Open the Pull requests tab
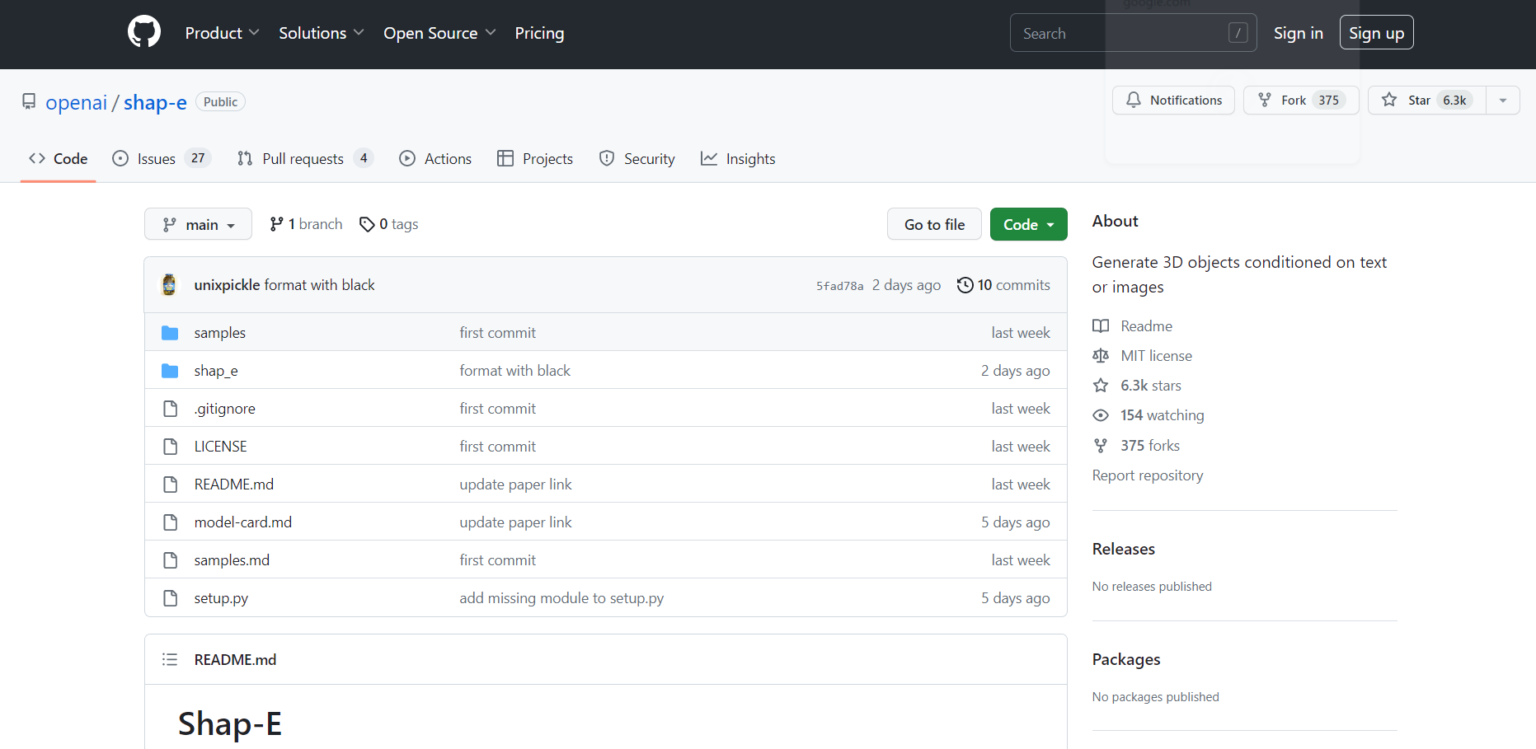The width and height of the screenshot is (1536, 749). pos(304,159)
